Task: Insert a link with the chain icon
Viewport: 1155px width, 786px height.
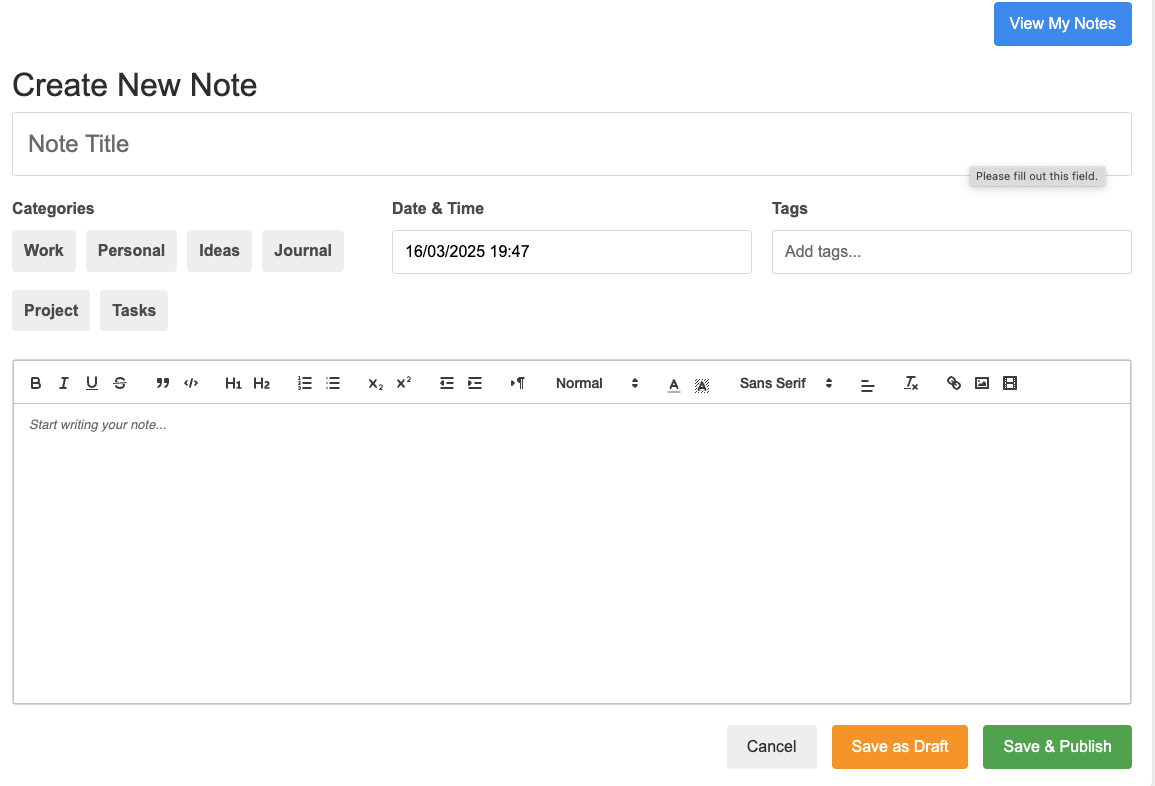Action: pyautogui.click(x=954, y=383)
